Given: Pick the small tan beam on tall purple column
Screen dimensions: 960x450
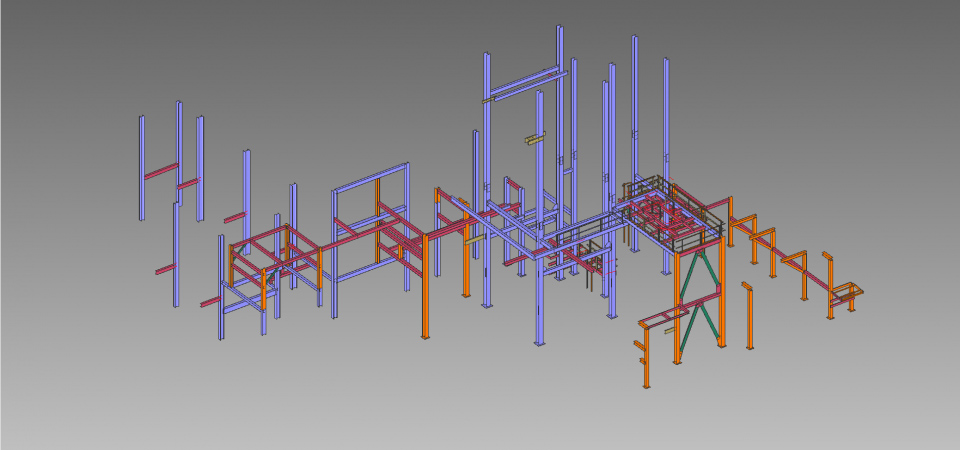Looking at the screenshot, I should click(x=533, y=139).
